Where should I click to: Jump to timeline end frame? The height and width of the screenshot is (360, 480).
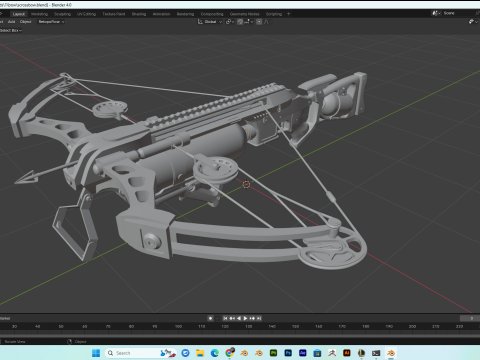[x=259, y=318]
